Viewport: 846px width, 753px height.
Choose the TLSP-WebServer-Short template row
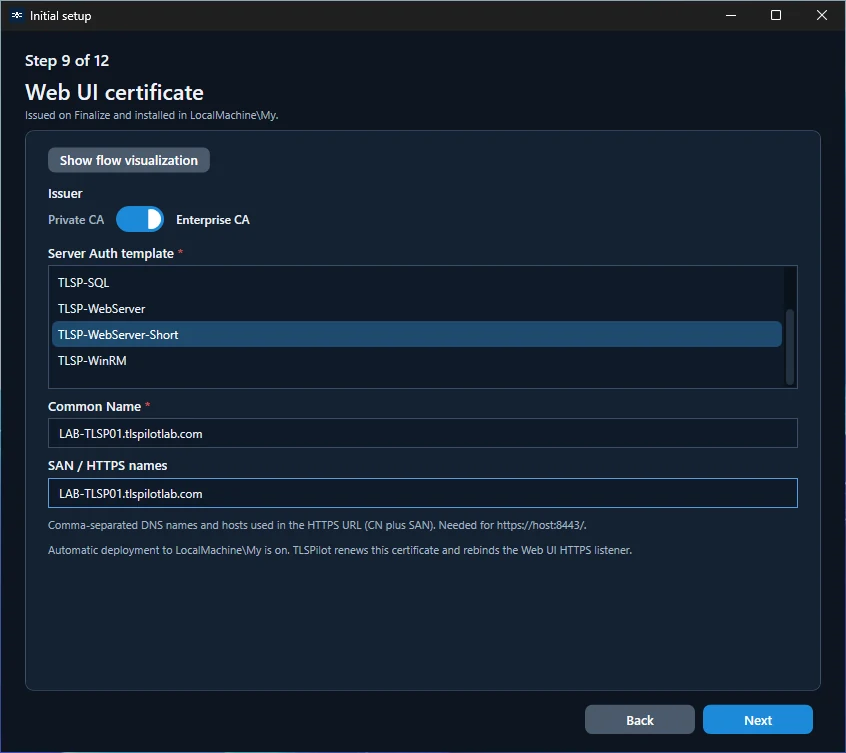[x=417, y=334]
